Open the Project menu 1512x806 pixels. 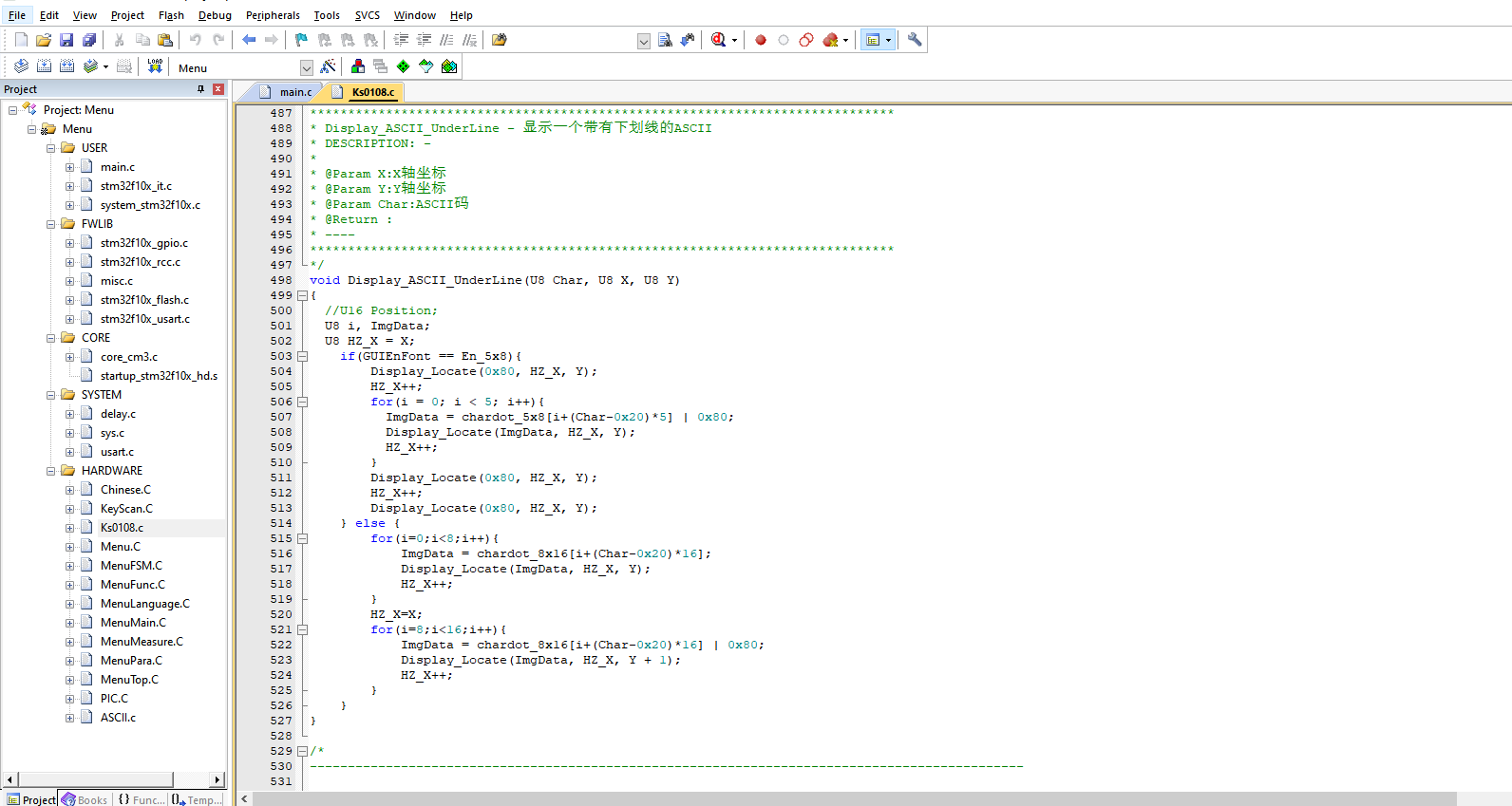(x=127, y=15)
